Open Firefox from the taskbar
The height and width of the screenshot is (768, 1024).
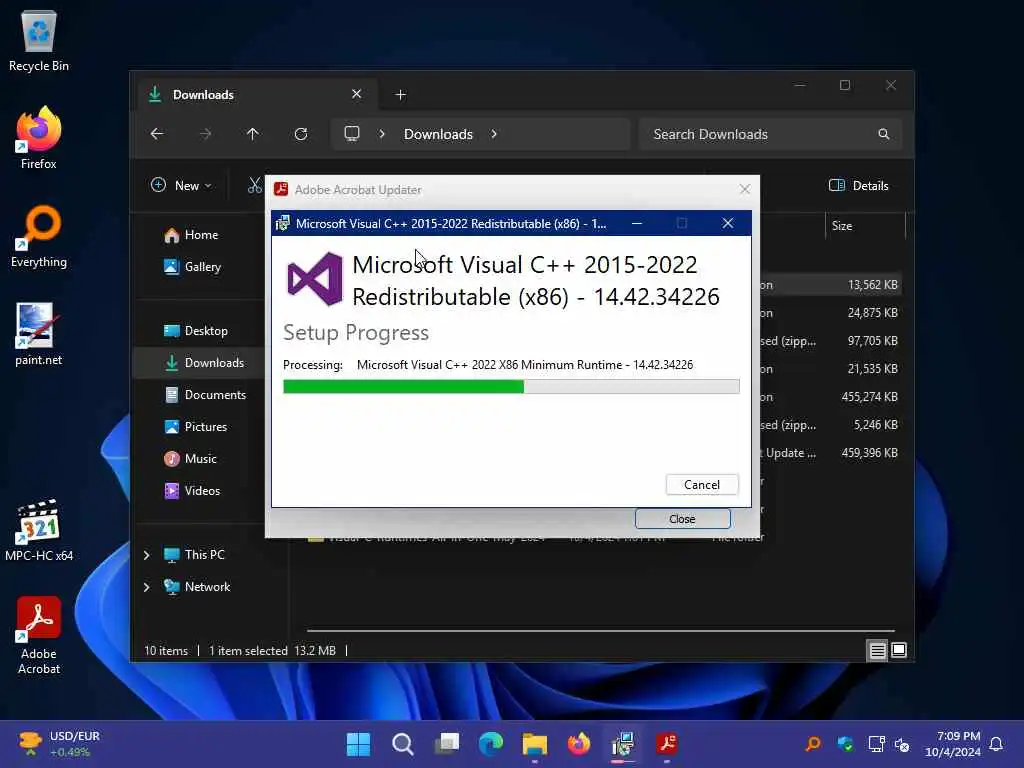click(579, 744)
